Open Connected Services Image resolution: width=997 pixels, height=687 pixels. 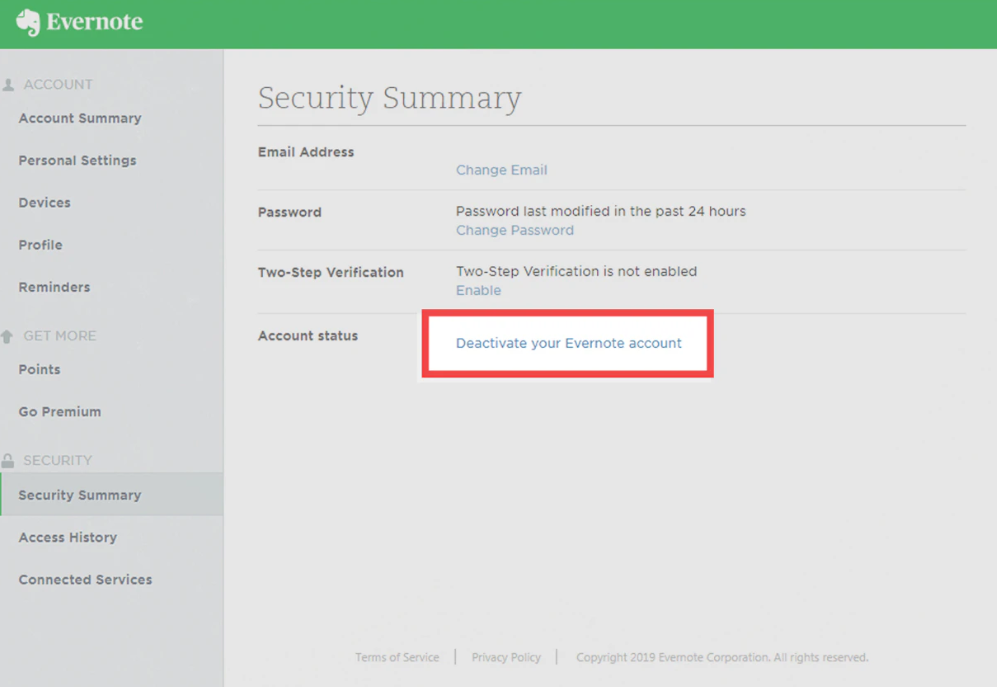click(85, 579)
